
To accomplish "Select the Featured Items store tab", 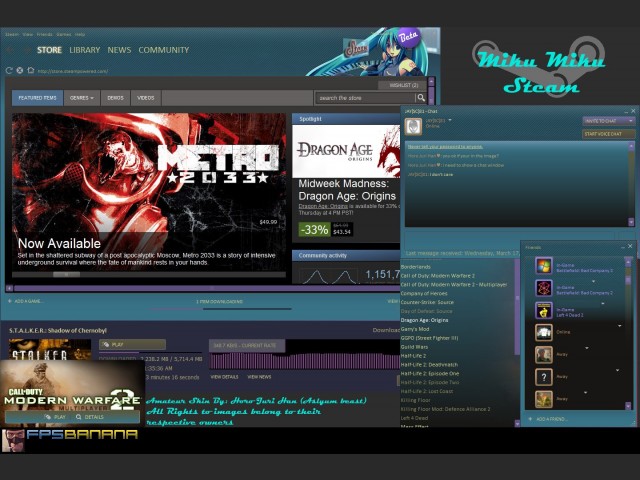I will coord(37,98).
